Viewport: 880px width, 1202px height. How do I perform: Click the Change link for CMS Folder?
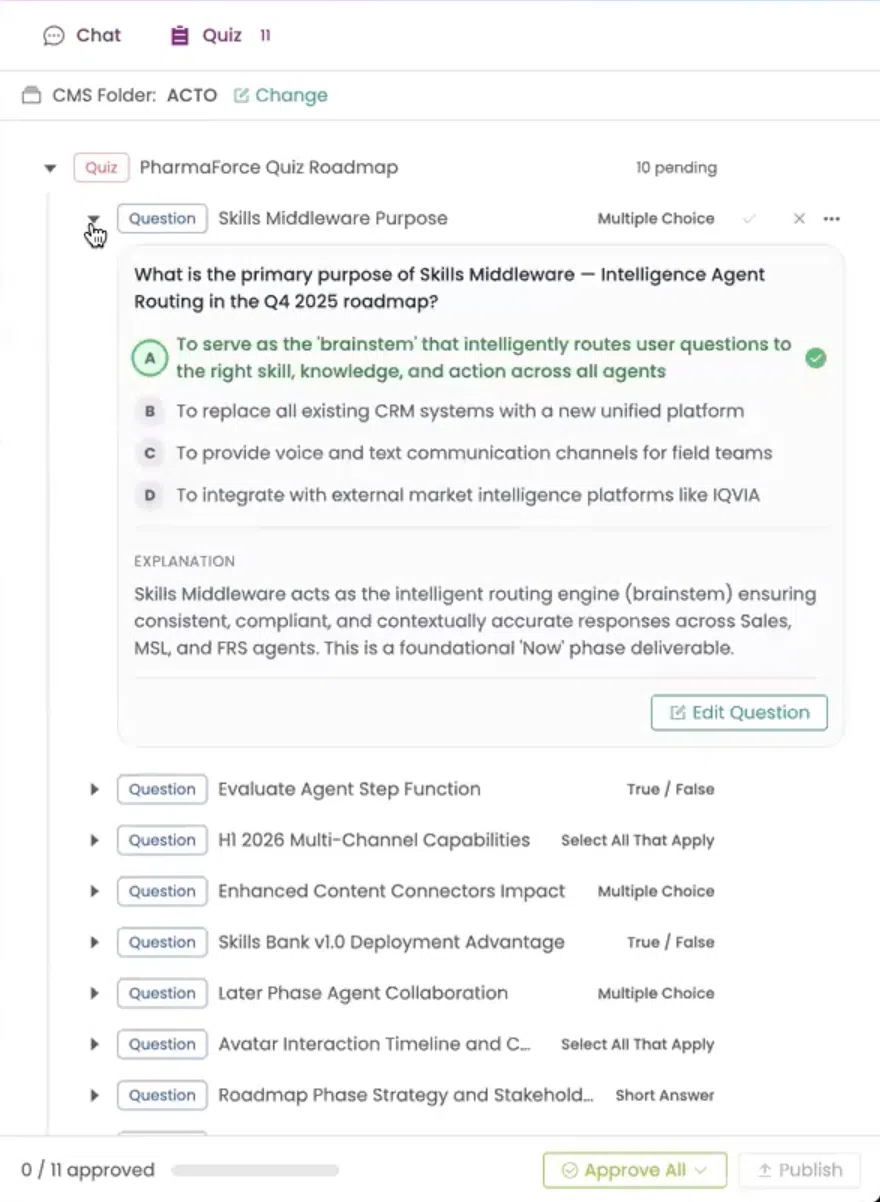(x=289, y=94)
